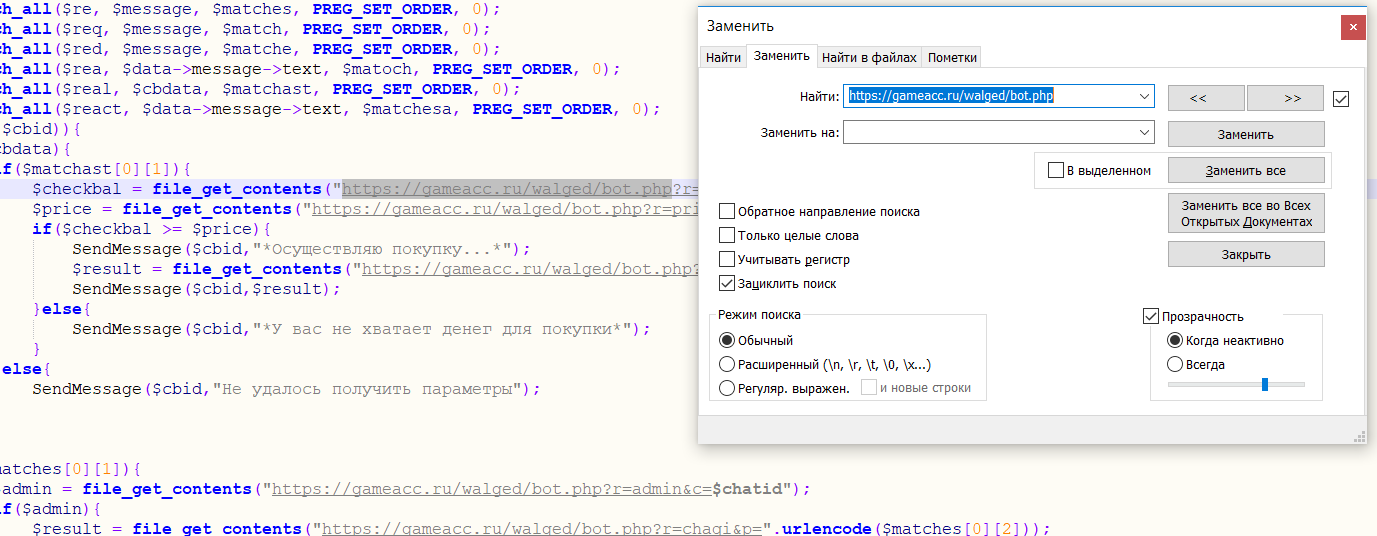Click the Закрыть button

1246,254
